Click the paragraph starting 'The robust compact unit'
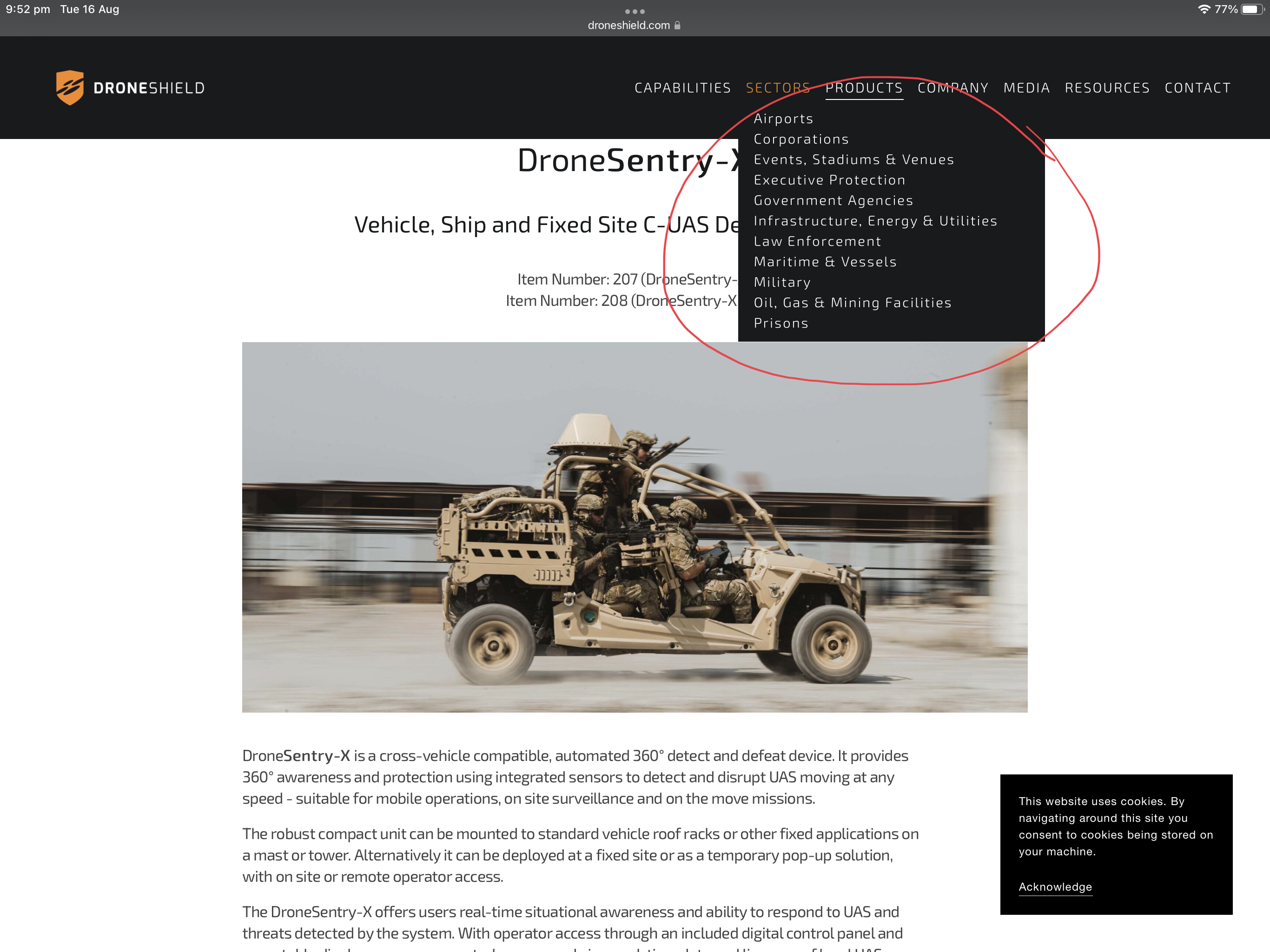 tap(581, 855)
